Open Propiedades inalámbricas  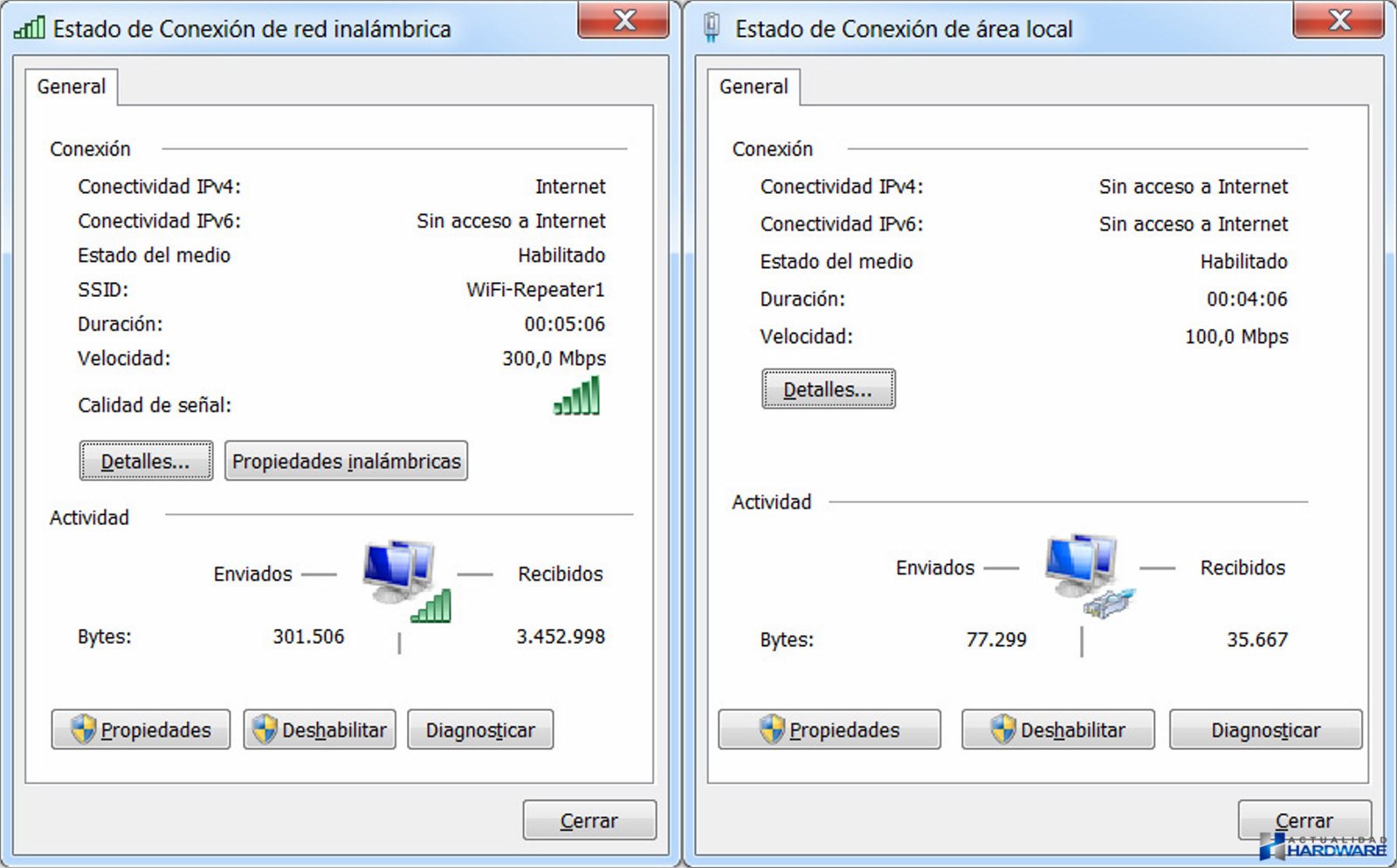346,461
